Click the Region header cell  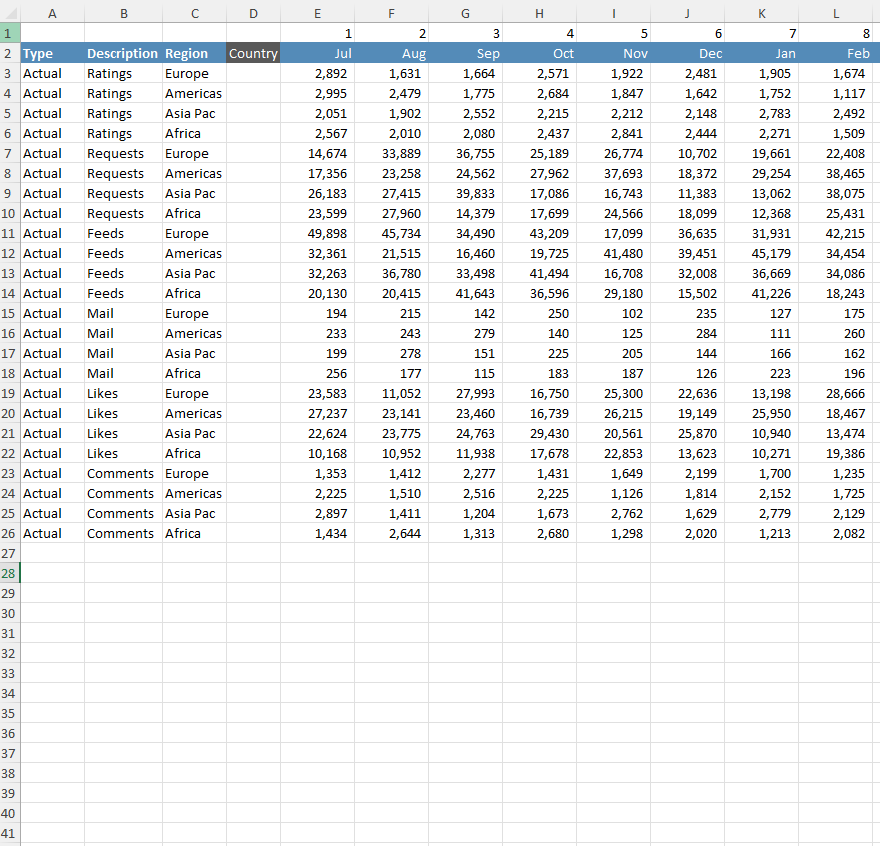pos(194,53)
